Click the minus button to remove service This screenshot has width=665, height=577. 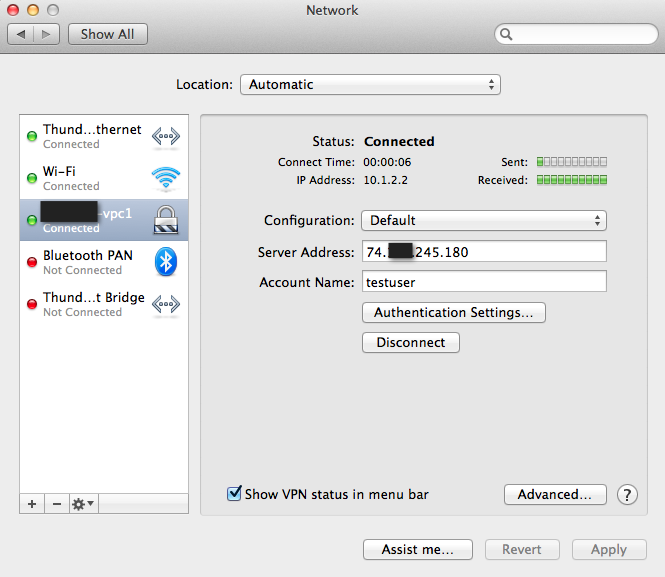click(56, 504)
